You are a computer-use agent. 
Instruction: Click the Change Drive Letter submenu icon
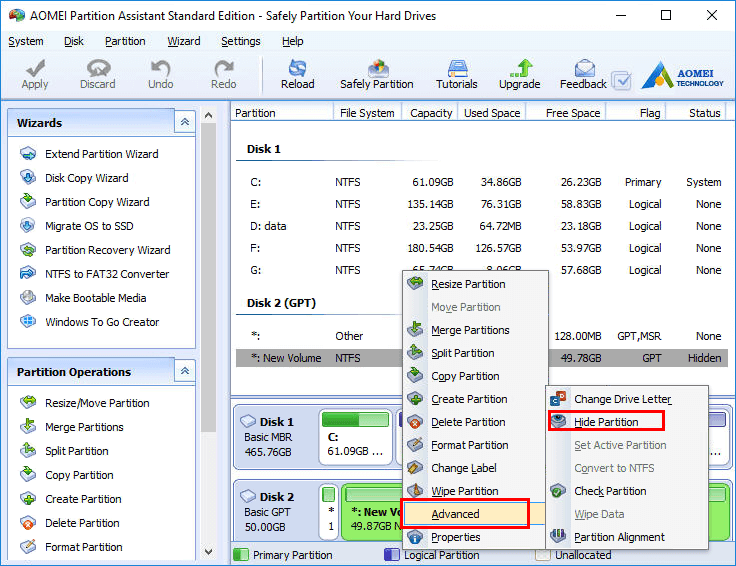click(558, 398)
